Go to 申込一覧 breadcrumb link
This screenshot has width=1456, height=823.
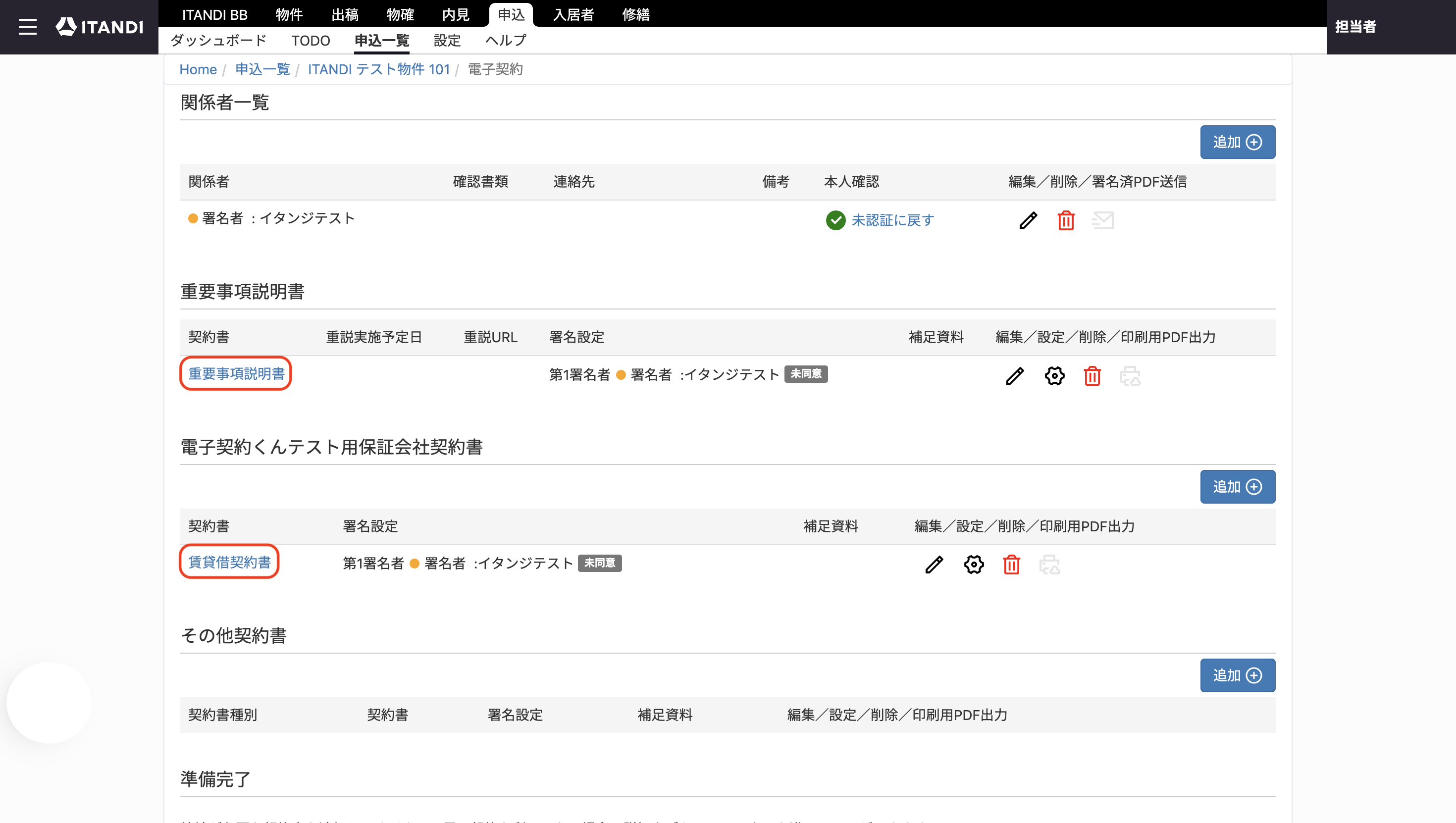[x=262, y=69]
